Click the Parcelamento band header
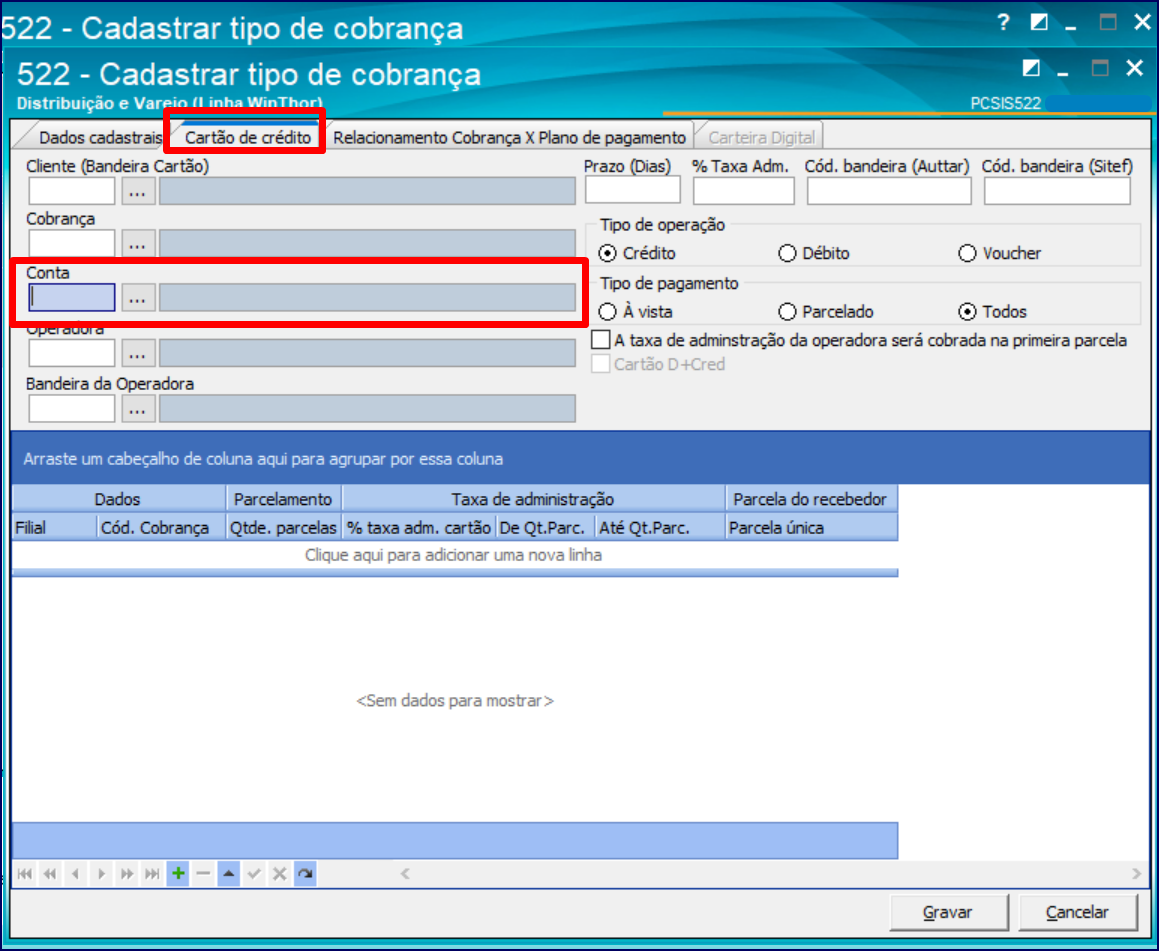 pos(284,500)
